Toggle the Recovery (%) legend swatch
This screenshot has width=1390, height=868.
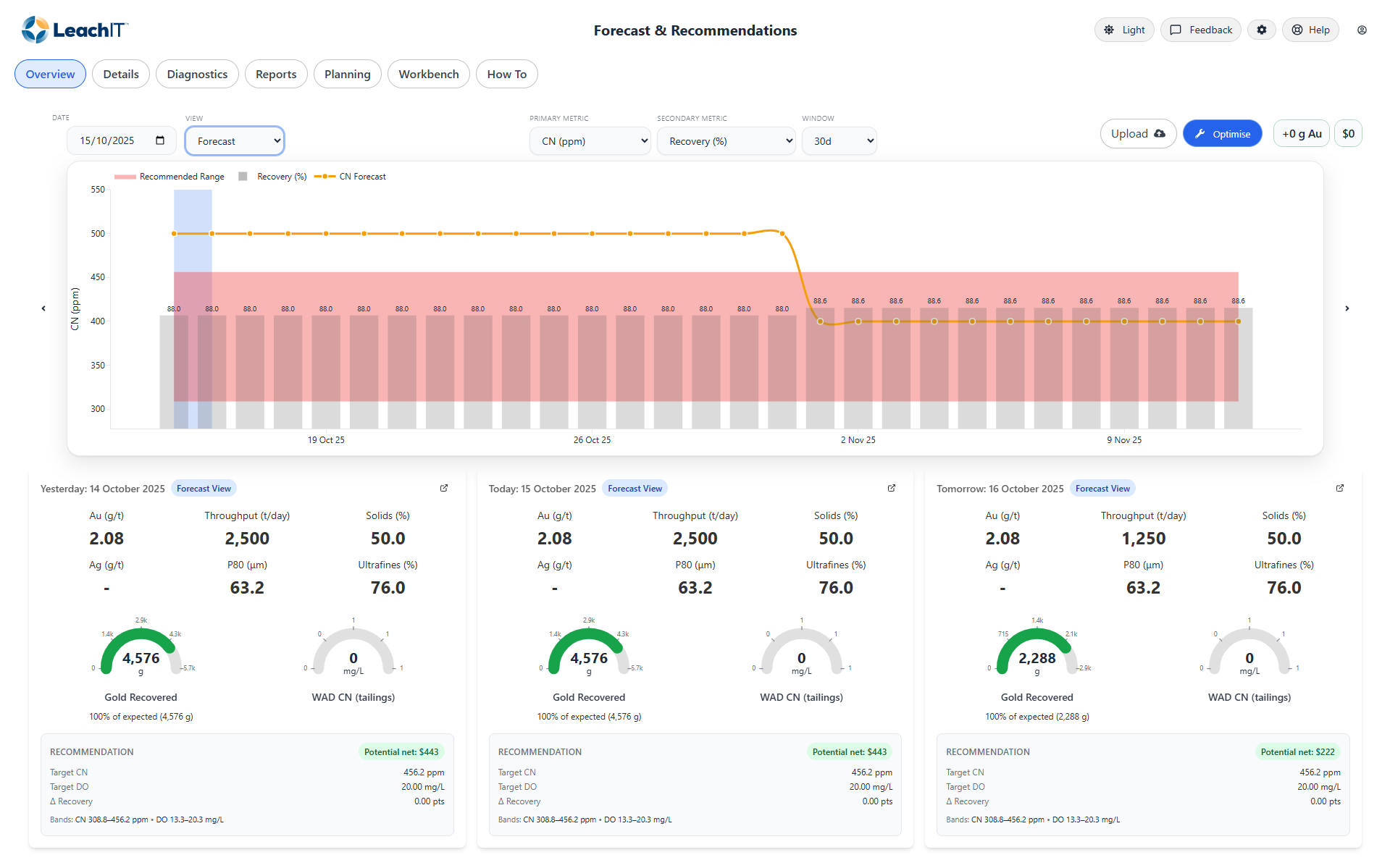243,177
